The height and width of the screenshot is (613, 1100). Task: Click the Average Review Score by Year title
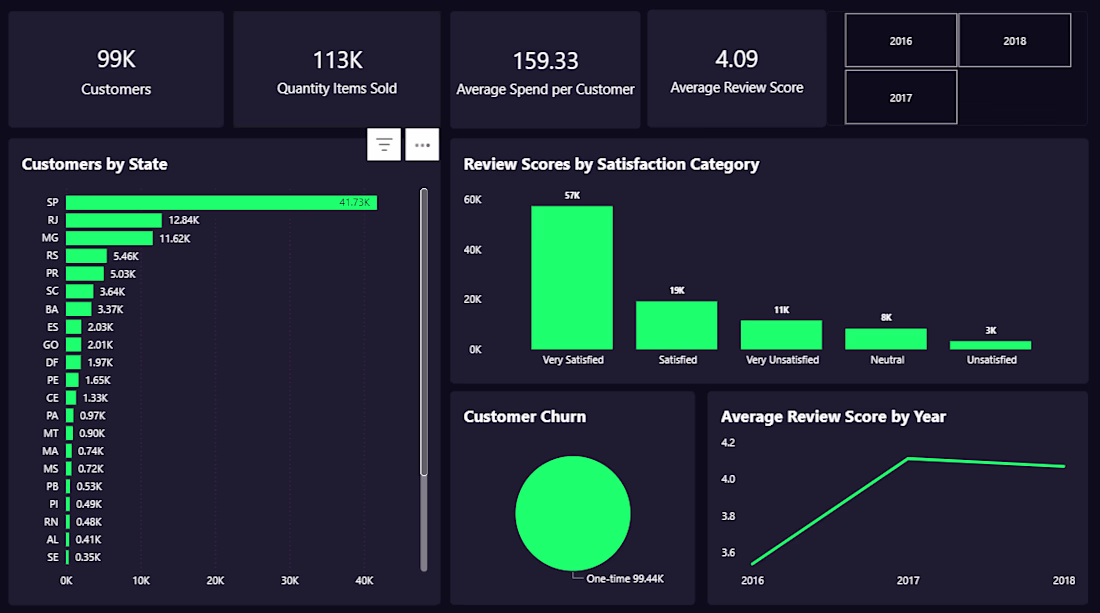(x=833, y=417)
